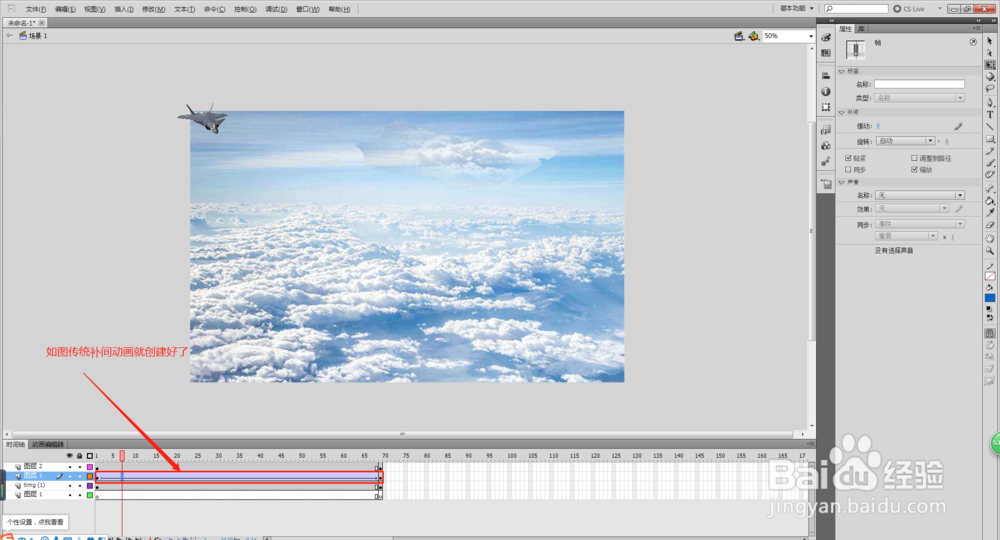Viewport: 1000px width, 540px height.
Task: Open the Align panel icon
Action: 826,75
